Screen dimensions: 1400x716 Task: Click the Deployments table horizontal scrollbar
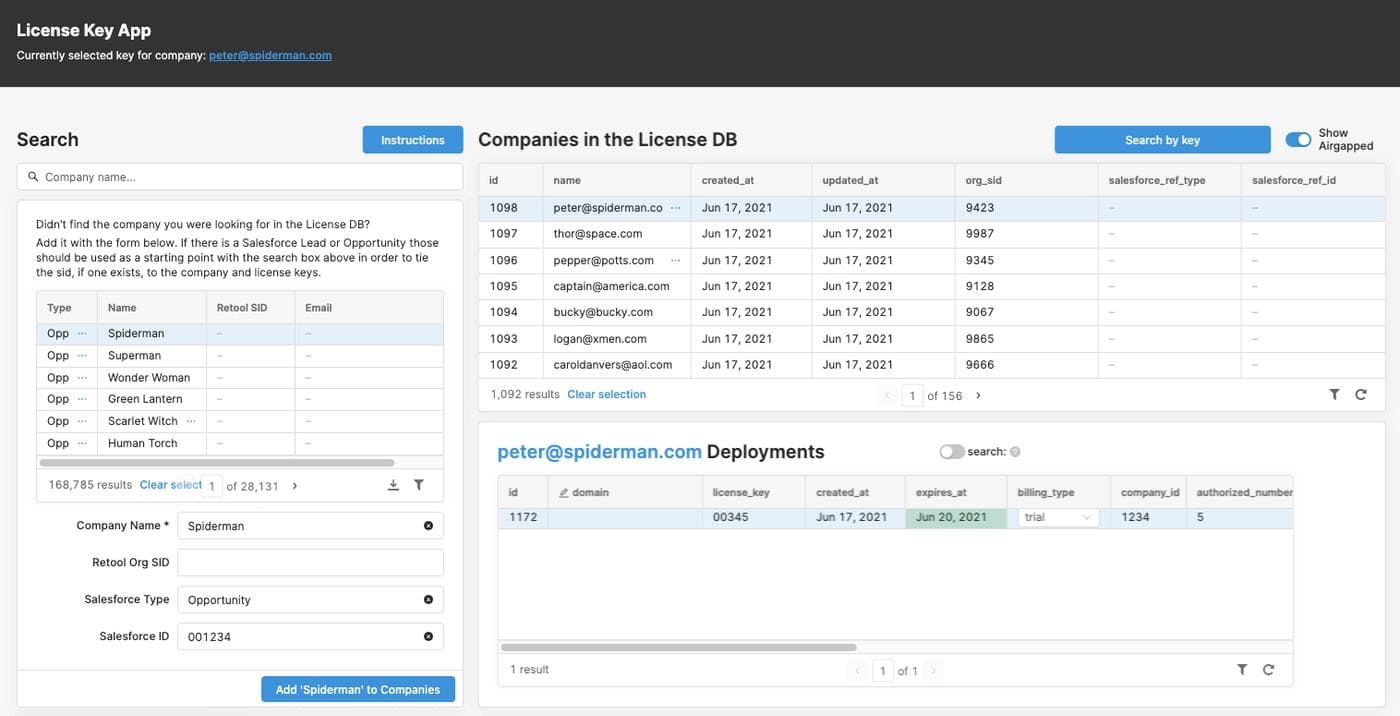(x=678, y=648)
